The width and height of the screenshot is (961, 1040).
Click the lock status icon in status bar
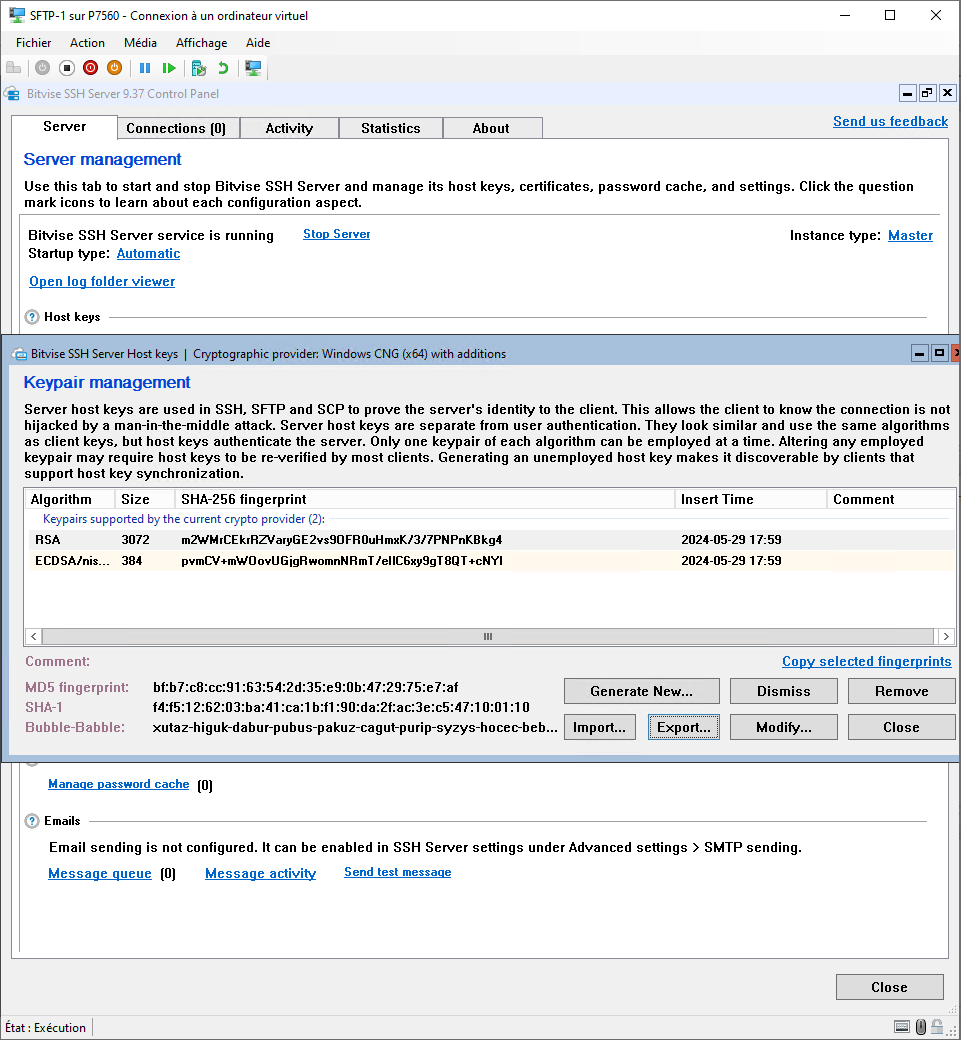point(936,1027)
